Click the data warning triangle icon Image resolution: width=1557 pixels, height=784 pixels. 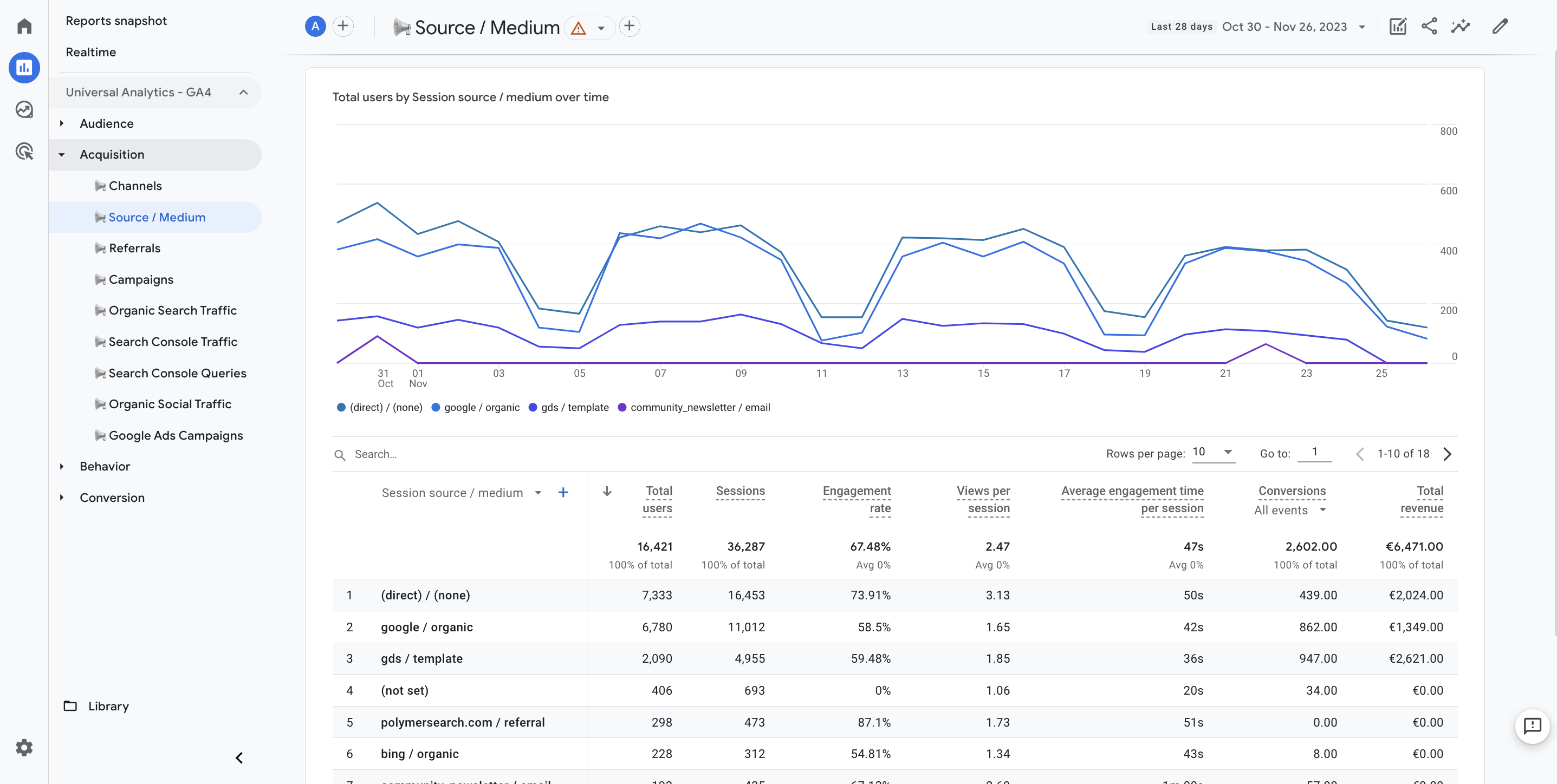click(x=579, y=28)
